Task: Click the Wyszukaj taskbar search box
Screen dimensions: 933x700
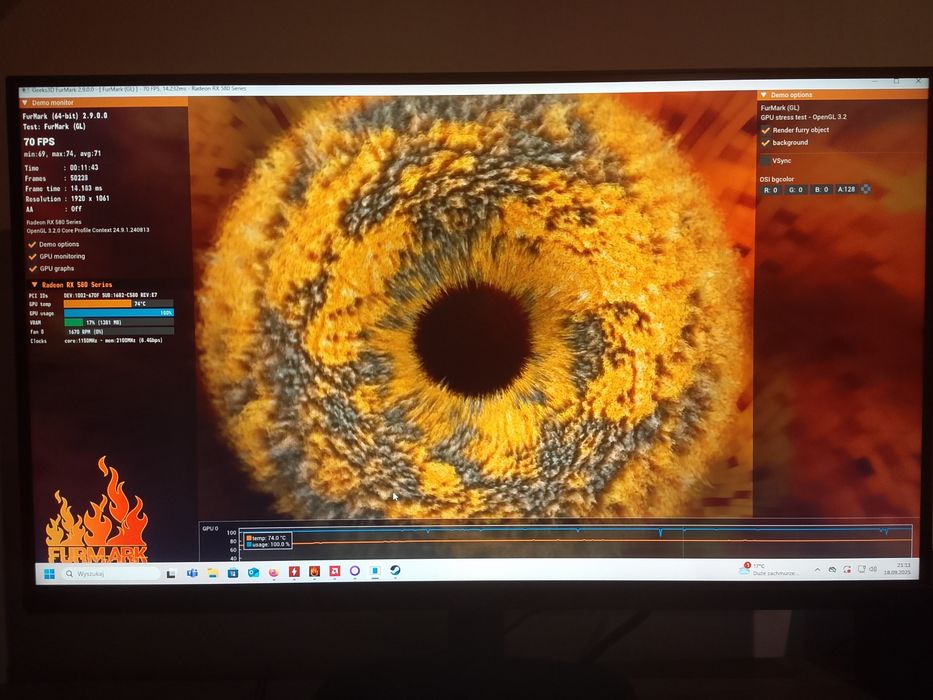Action: pyautogui.click(x=111, y=573)
